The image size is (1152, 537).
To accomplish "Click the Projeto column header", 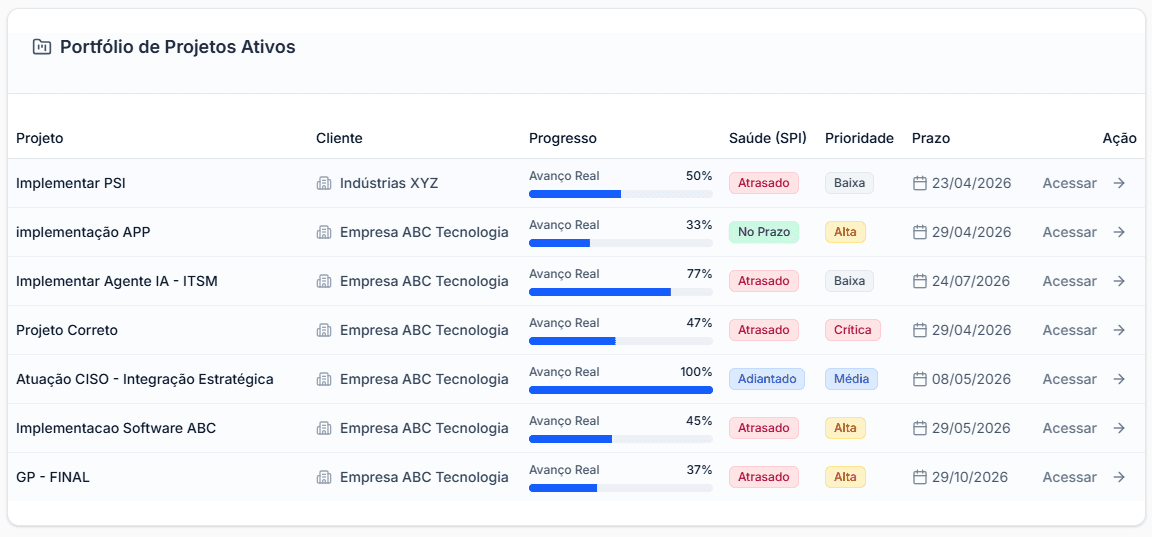I will 40,138.
